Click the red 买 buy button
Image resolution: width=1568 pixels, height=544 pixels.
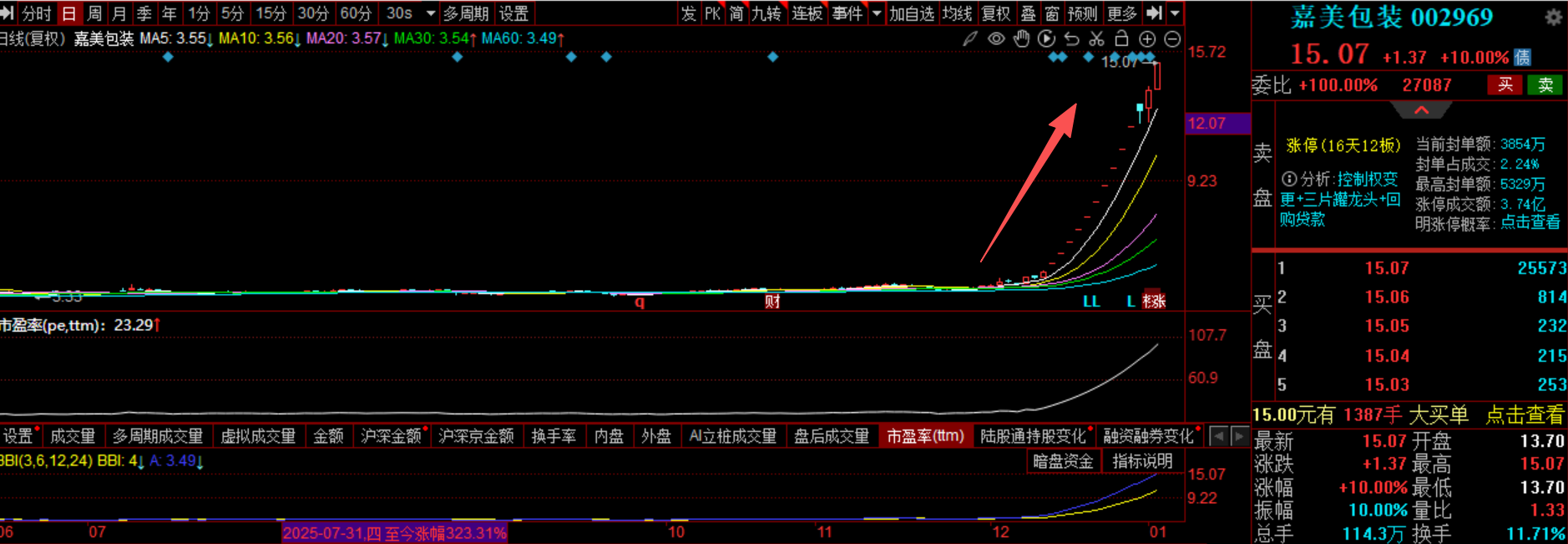point(1505,84)
